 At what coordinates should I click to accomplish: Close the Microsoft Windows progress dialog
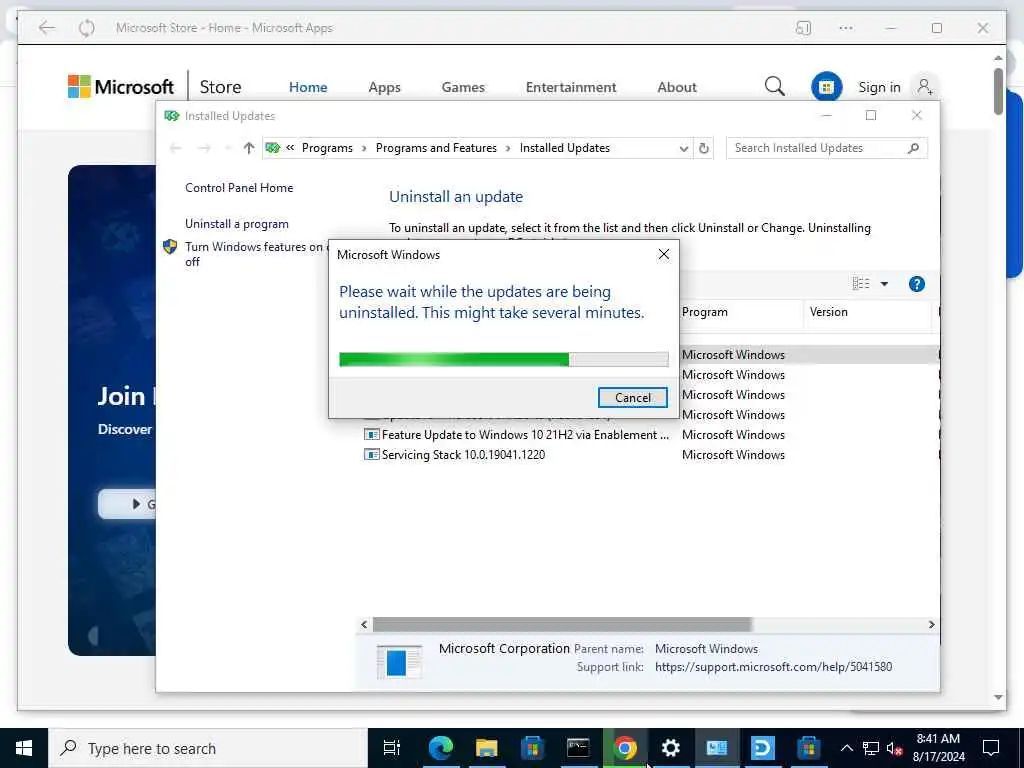pyautogui.click(x=664, y=254)
